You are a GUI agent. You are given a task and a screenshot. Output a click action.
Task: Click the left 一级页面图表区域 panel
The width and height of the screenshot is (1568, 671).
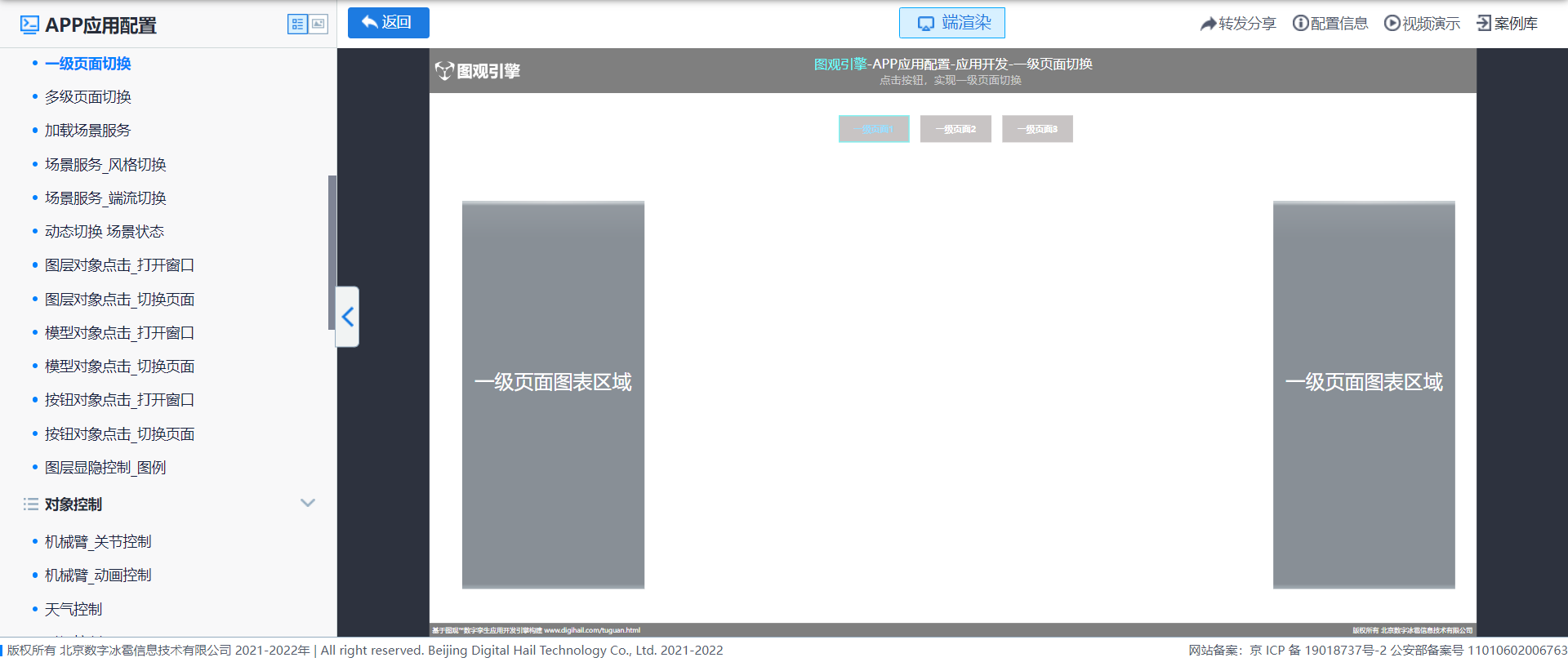(553, 394)
